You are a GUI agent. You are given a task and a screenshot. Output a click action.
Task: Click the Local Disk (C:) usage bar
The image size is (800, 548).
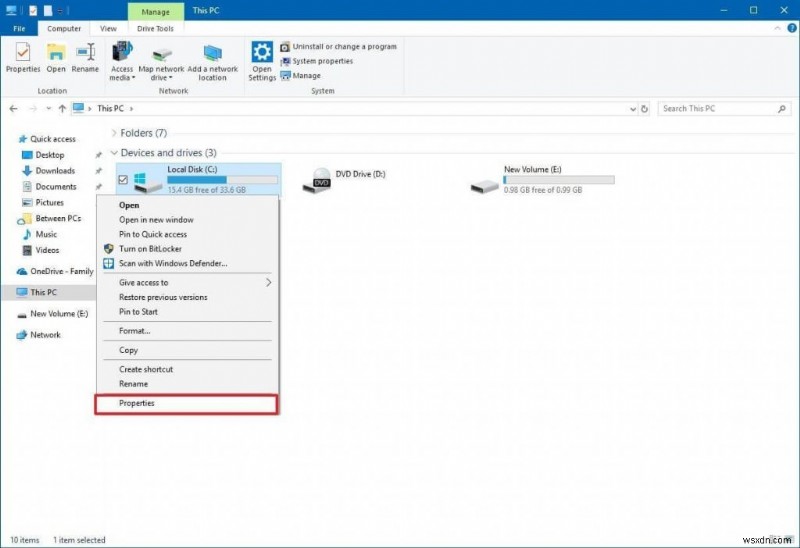(222, 180)
